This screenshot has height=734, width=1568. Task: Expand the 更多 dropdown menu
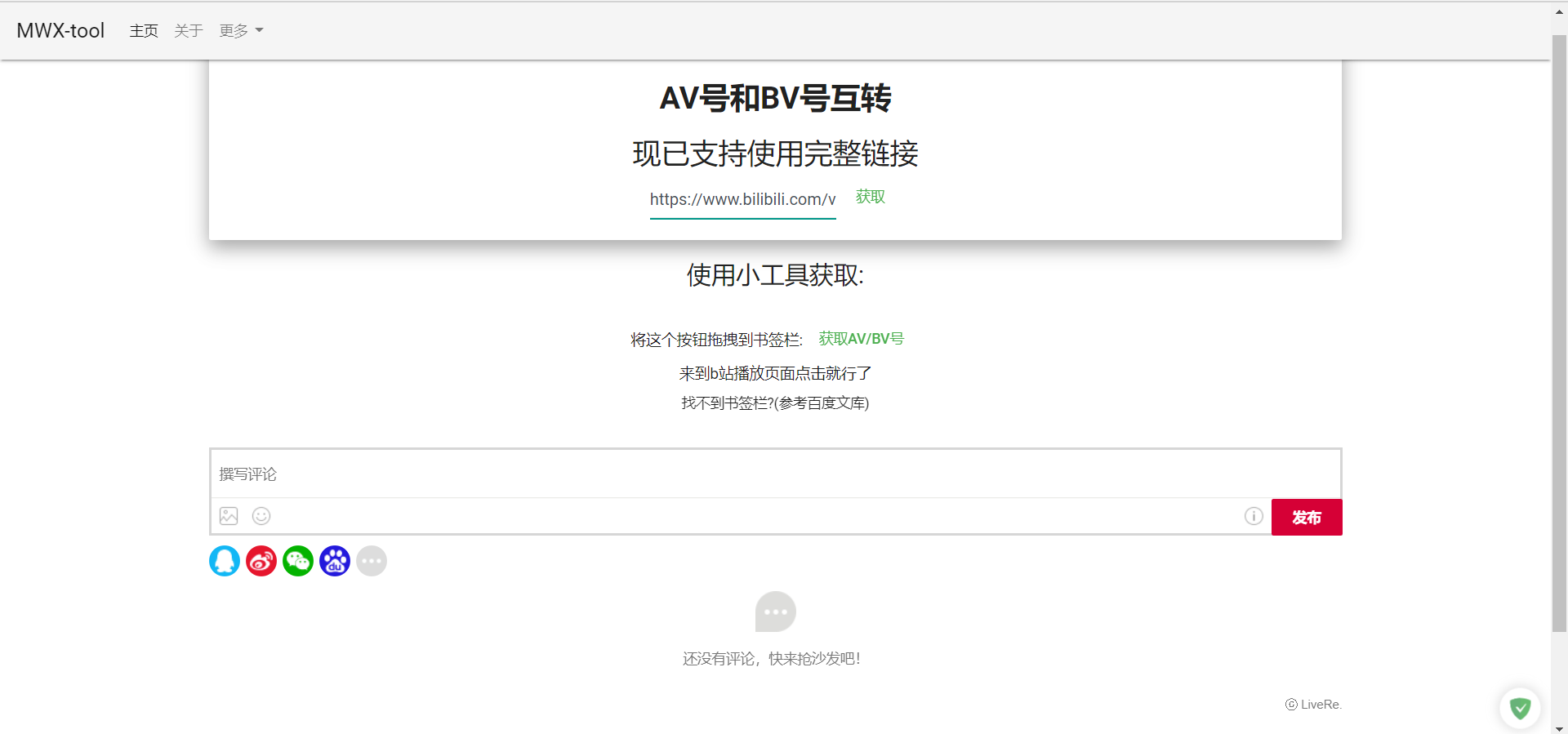241,31
